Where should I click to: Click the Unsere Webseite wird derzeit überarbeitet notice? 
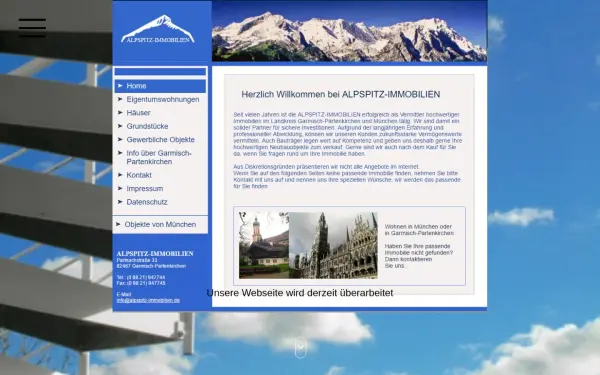pos(300,293)
